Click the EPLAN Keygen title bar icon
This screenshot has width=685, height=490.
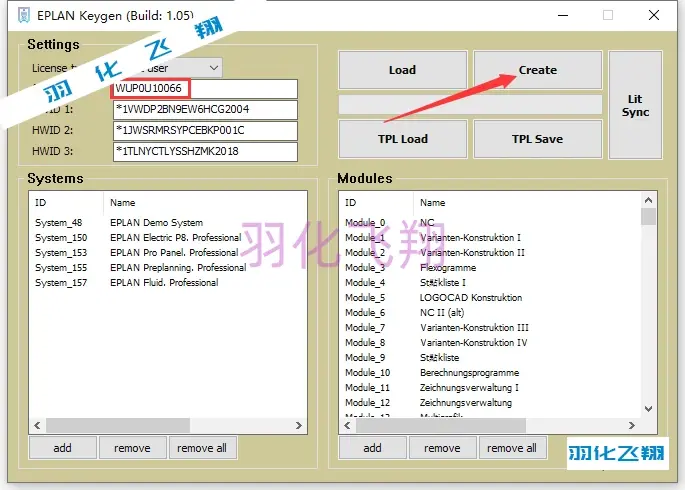click(24, 15)
